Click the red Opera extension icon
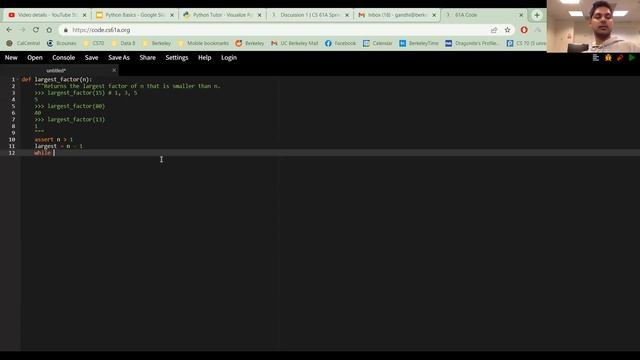This screenshot has width=640, height=360. pyautogui.click(x=524, y=30)
